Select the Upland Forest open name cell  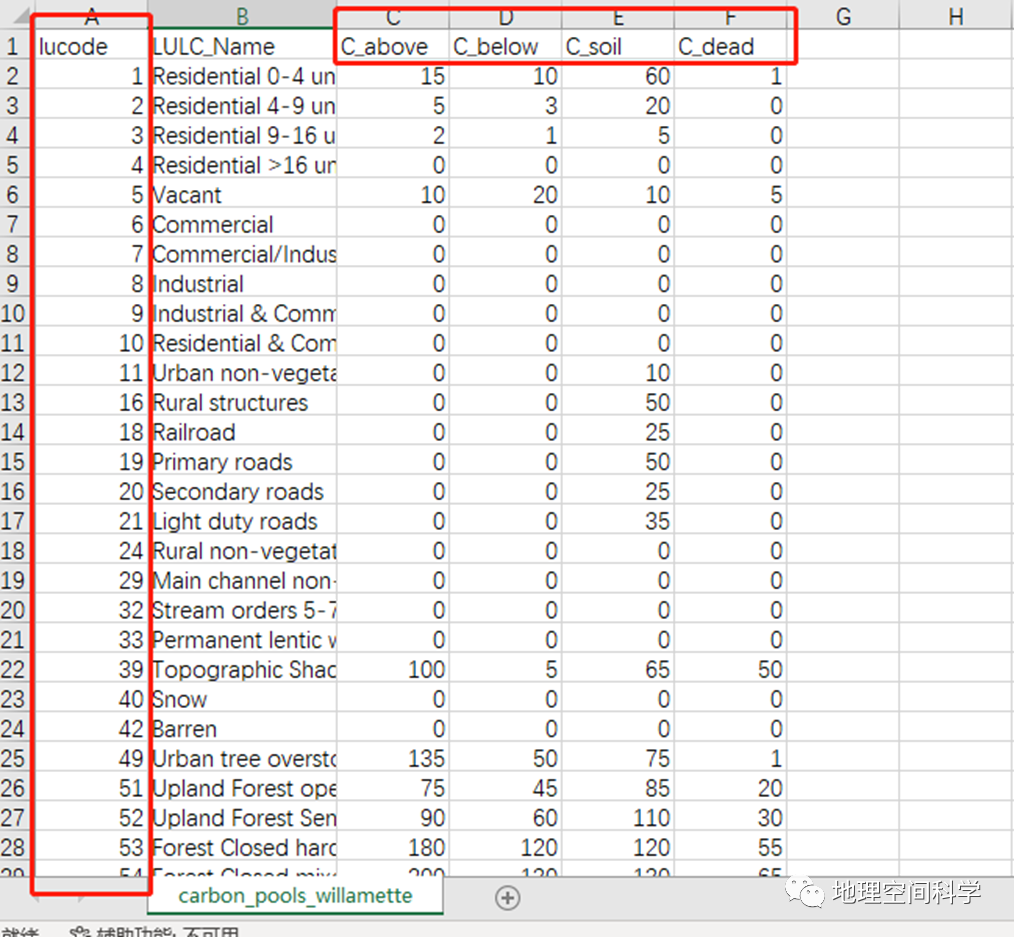coord(243,788)
